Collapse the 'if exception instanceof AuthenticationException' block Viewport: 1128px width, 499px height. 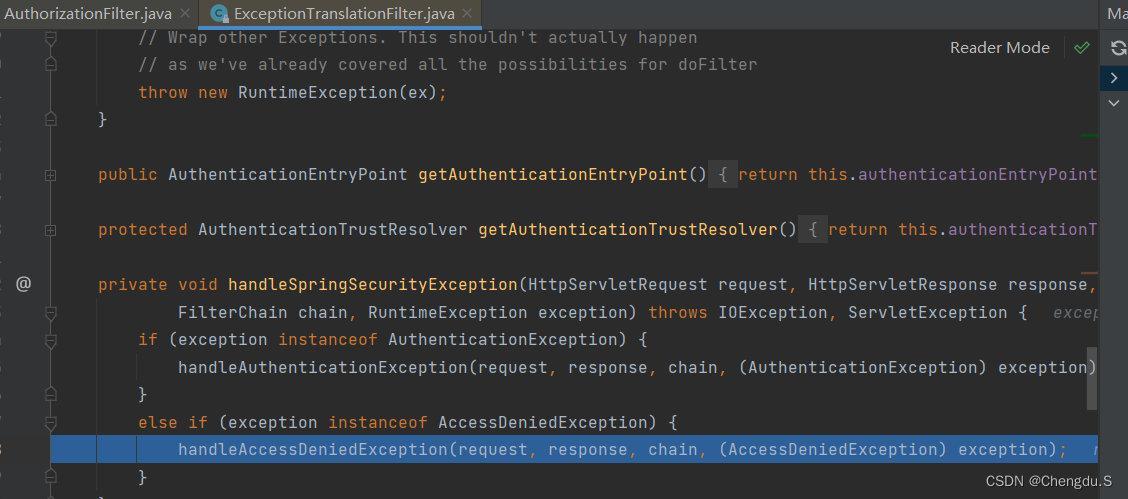(x=50, y=341)
